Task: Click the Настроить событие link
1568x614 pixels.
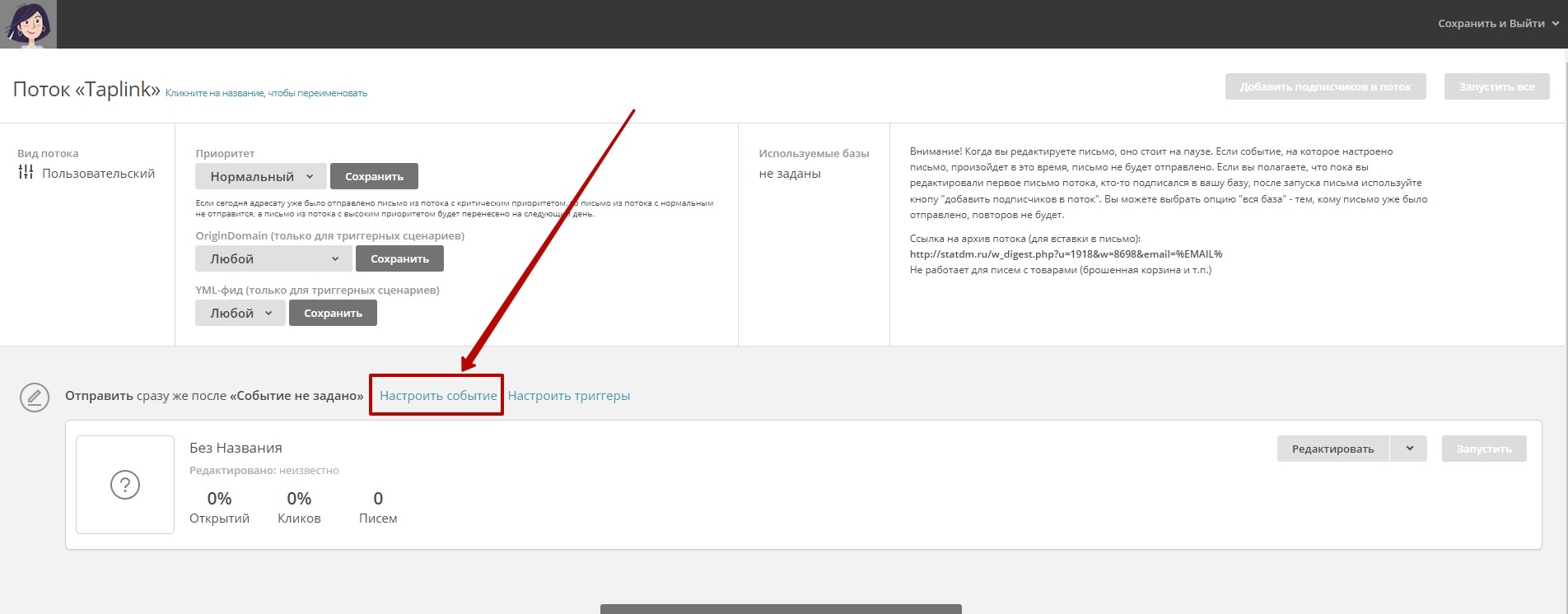Action: coord(438,396)
